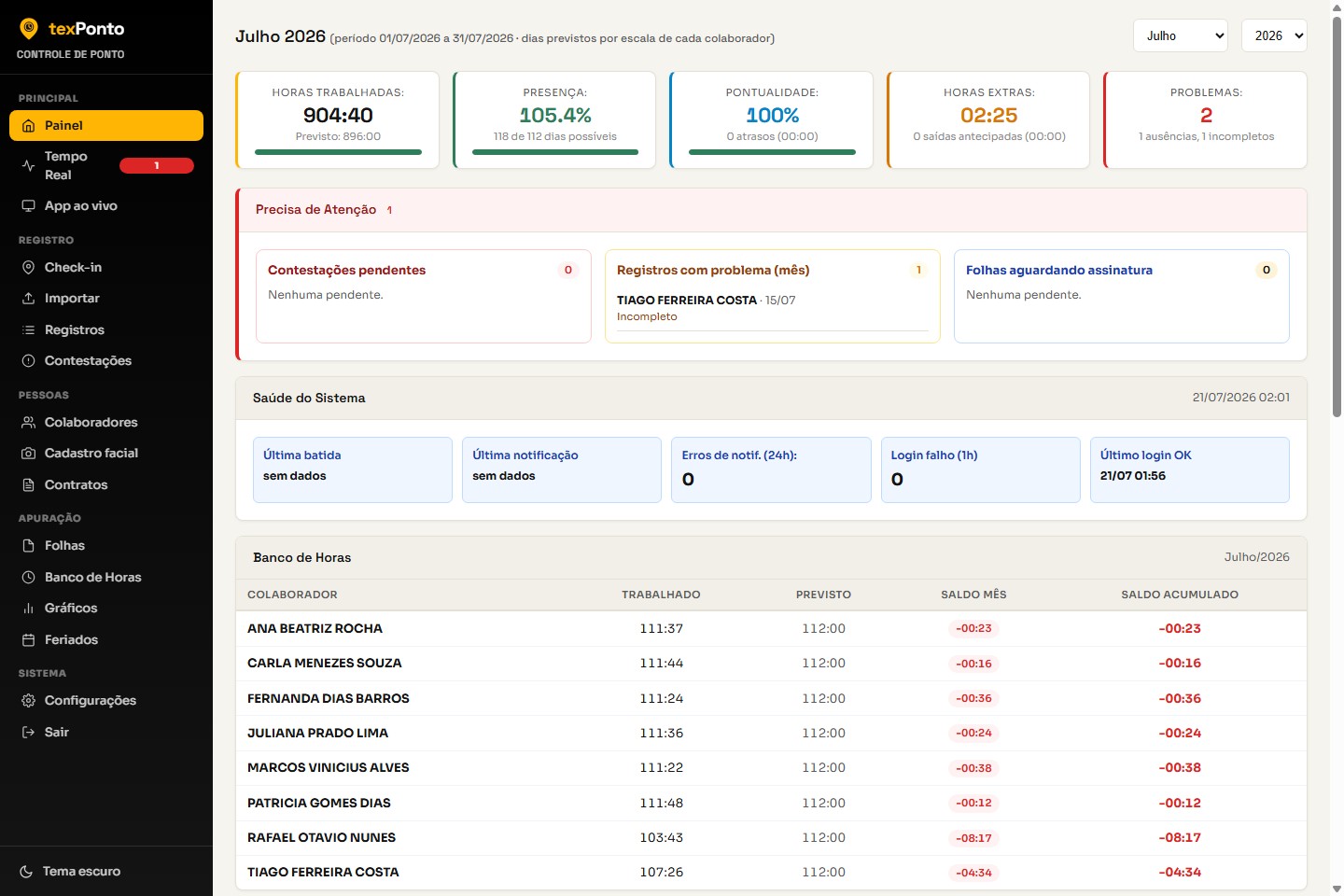The width and height of the screenshot is (1344, 896).
Task: Open Painel home icon in sidebar
Action: click(x=28, y=126)
